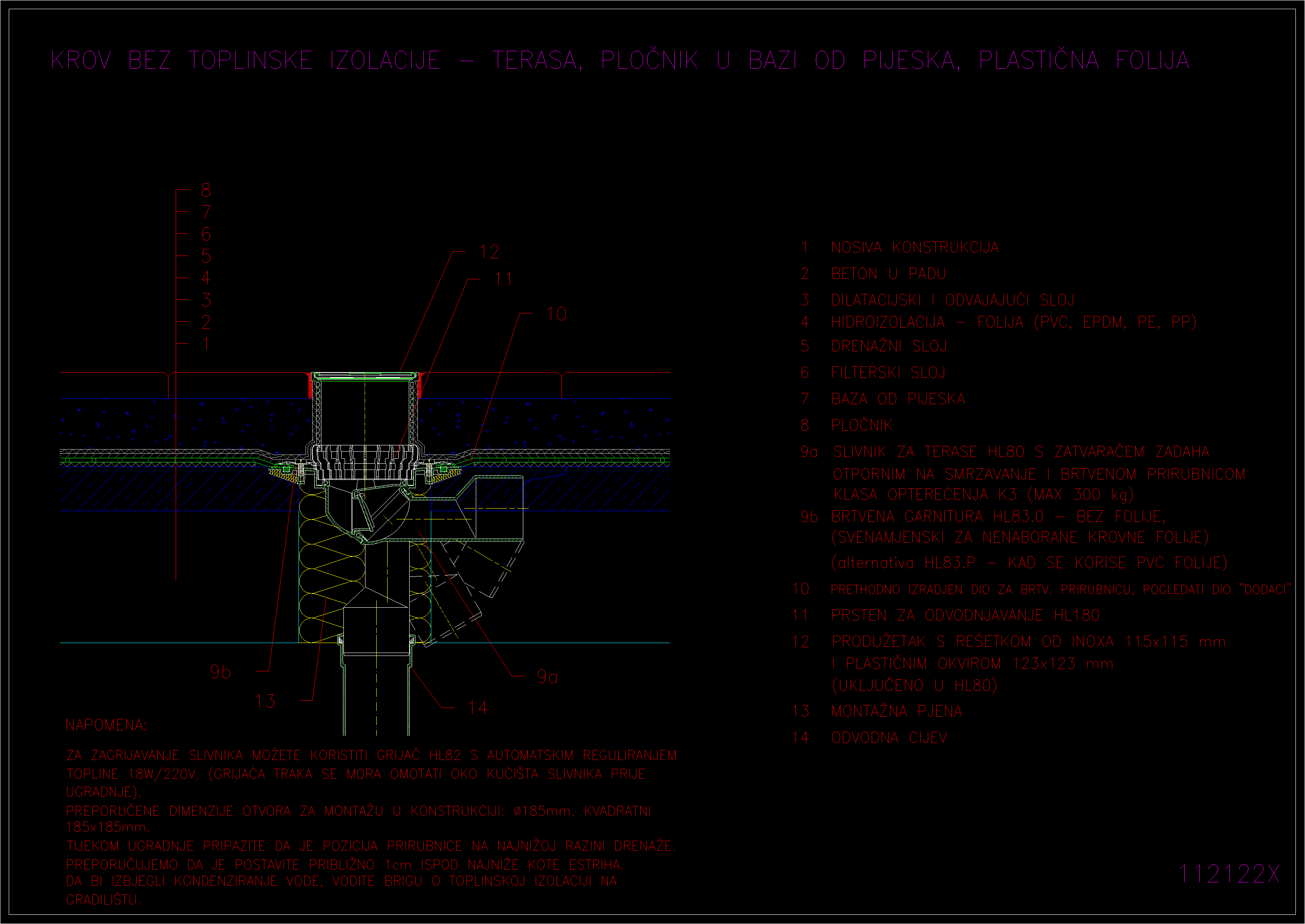Select callout label 9b near the flange
Viewport: 1305px width, 924px height.
click(x=221, y=672)
